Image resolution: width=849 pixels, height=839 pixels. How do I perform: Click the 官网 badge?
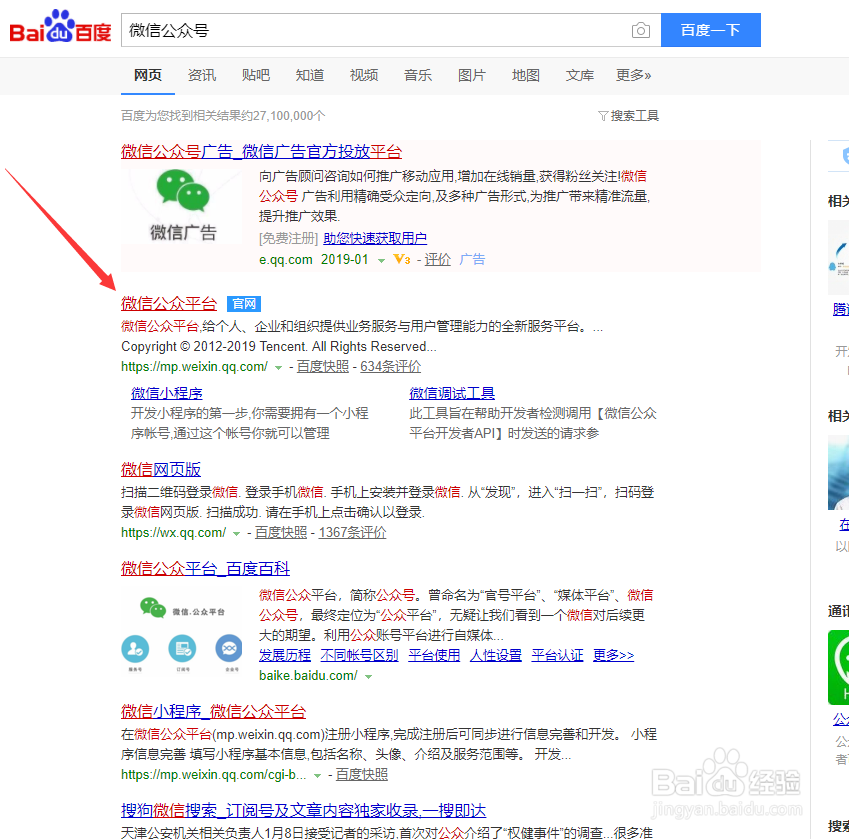click(x=244, y=304)
